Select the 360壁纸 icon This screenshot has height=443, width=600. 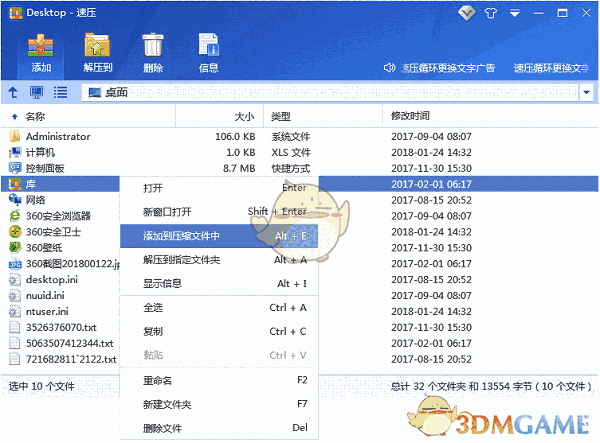(15, 248)
